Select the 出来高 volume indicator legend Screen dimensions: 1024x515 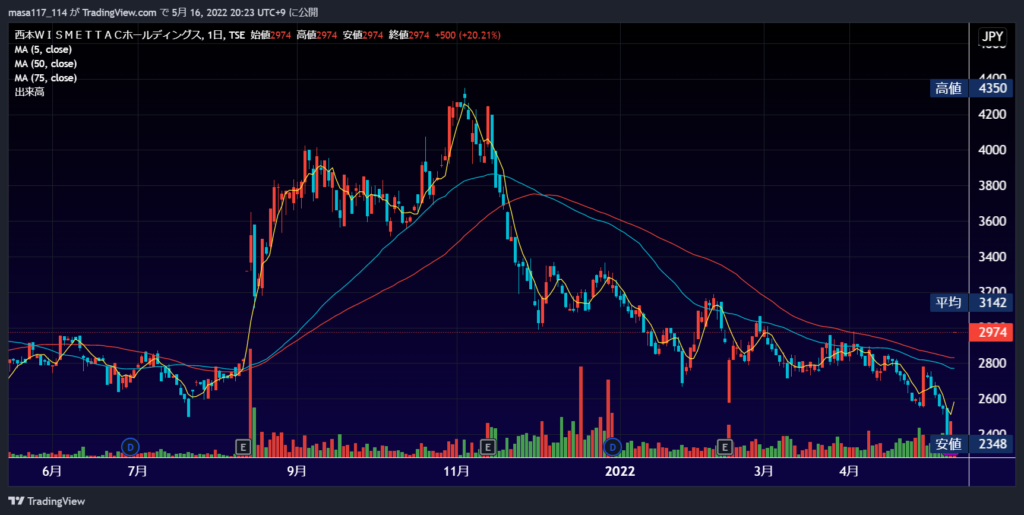click(29, 93)
